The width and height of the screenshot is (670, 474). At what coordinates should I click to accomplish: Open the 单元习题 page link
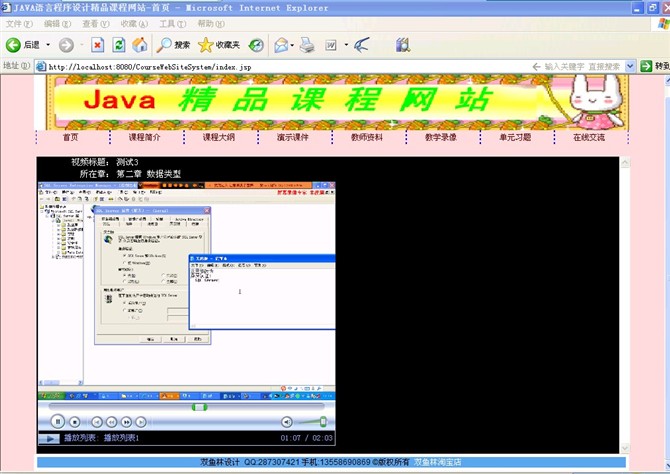(515, 137)
